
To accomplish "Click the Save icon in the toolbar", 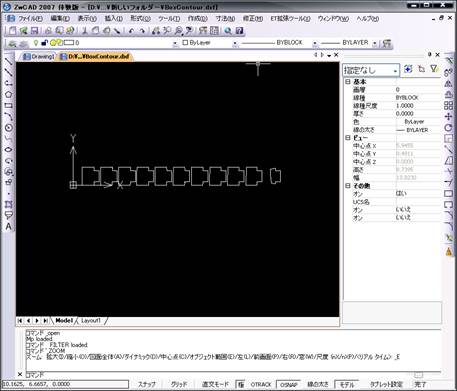I will point(34,31).
